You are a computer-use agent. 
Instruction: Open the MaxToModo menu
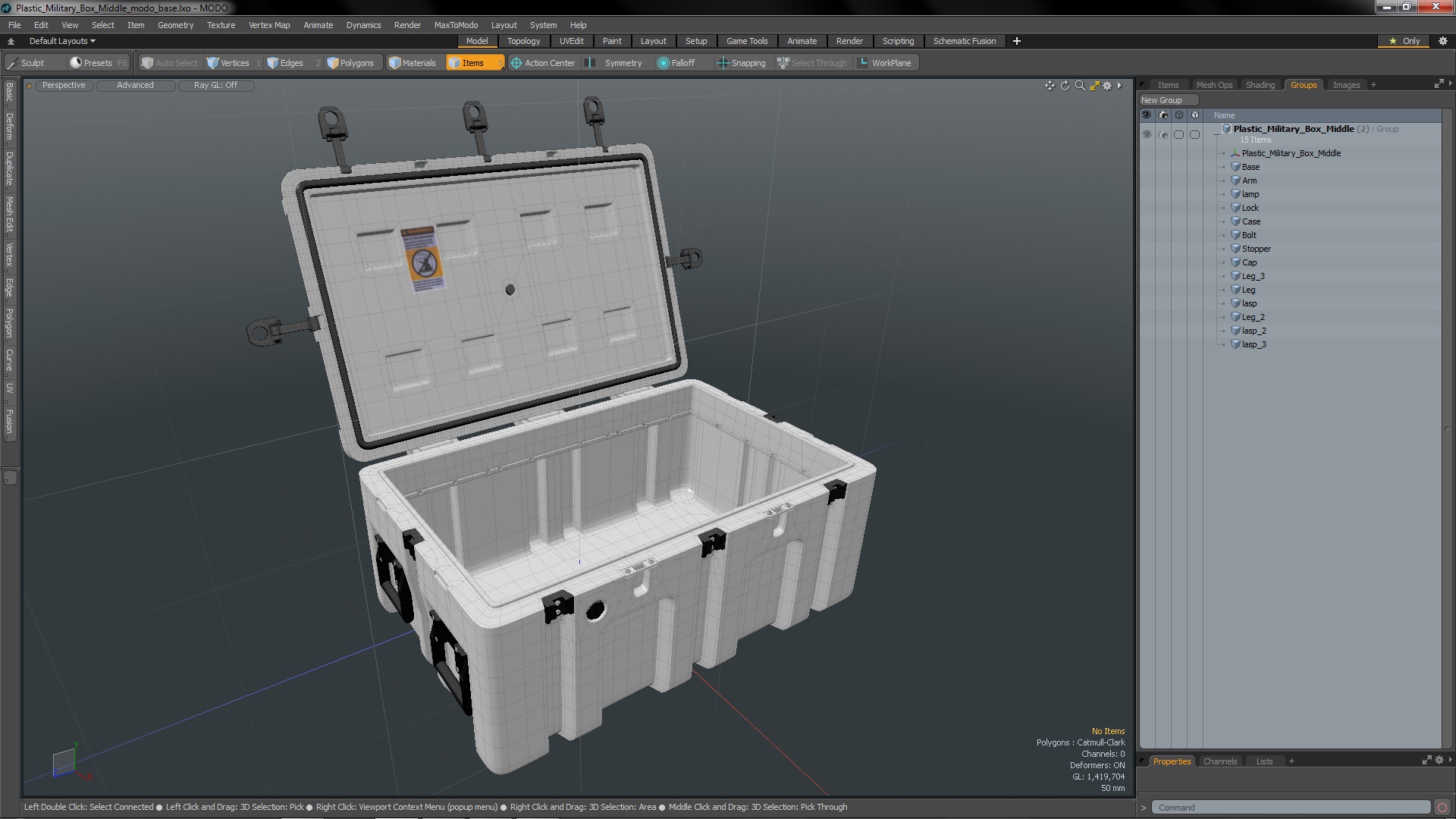(456, 25)
